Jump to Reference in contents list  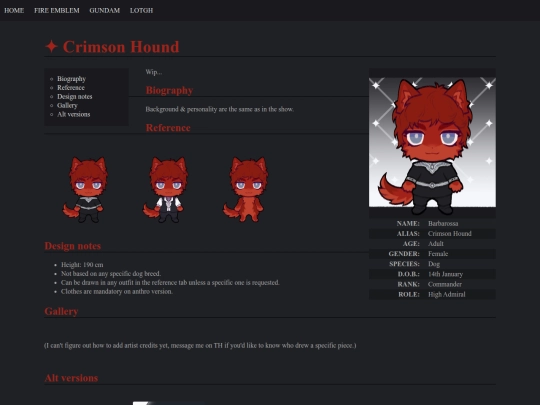pyautogui.click(x=71, y=87)
